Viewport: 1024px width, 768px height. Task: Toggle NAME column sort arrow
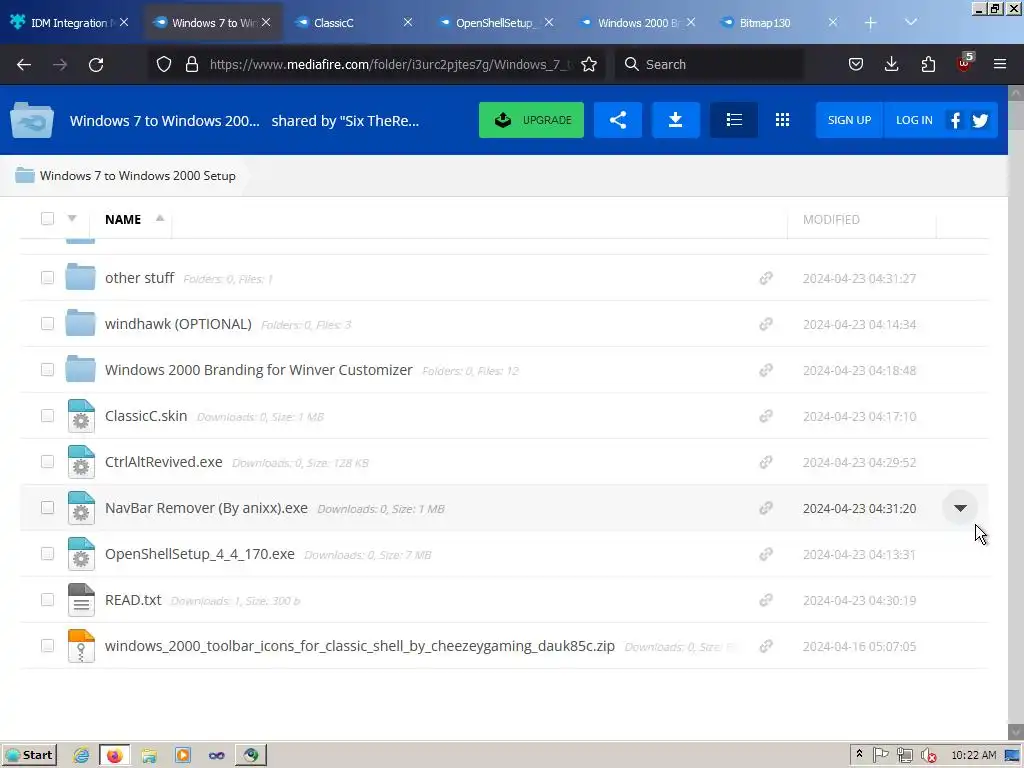(x=160, y=218)
